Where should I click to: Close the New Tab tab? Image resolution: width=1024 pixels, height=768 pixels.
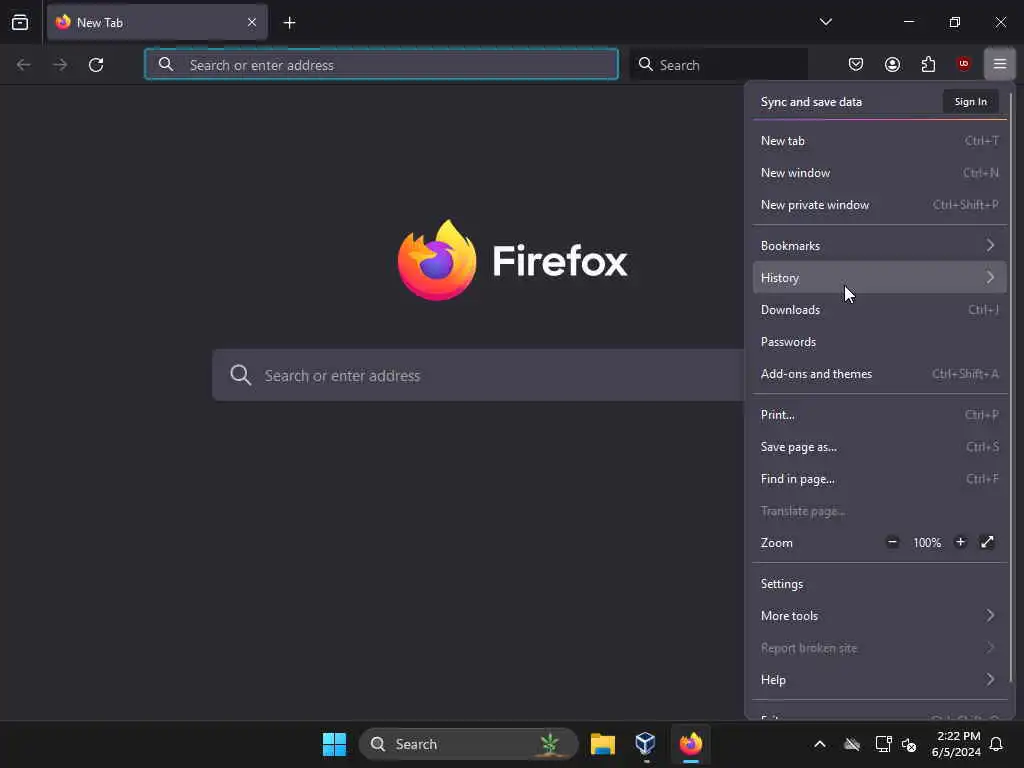pos(252,22)
